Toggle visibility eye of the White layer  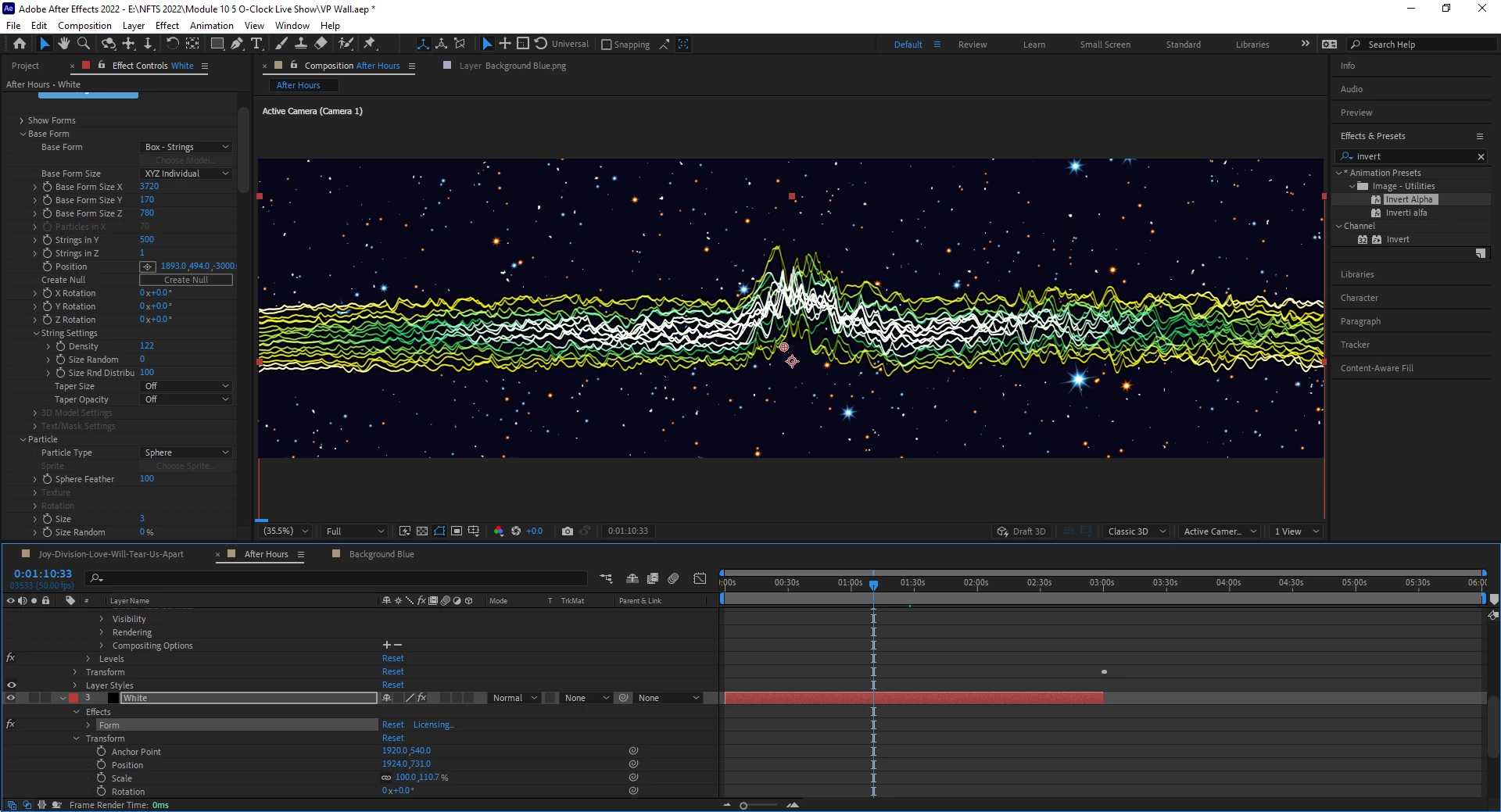point(11,698)
